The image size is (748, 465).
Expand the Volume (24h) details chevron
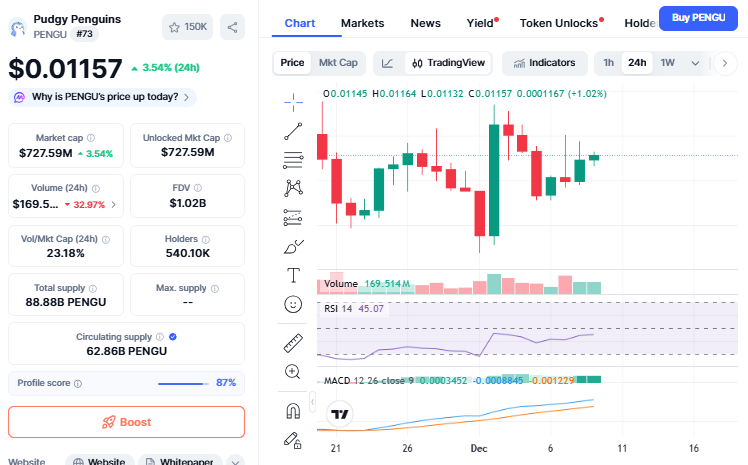(113, 205)
